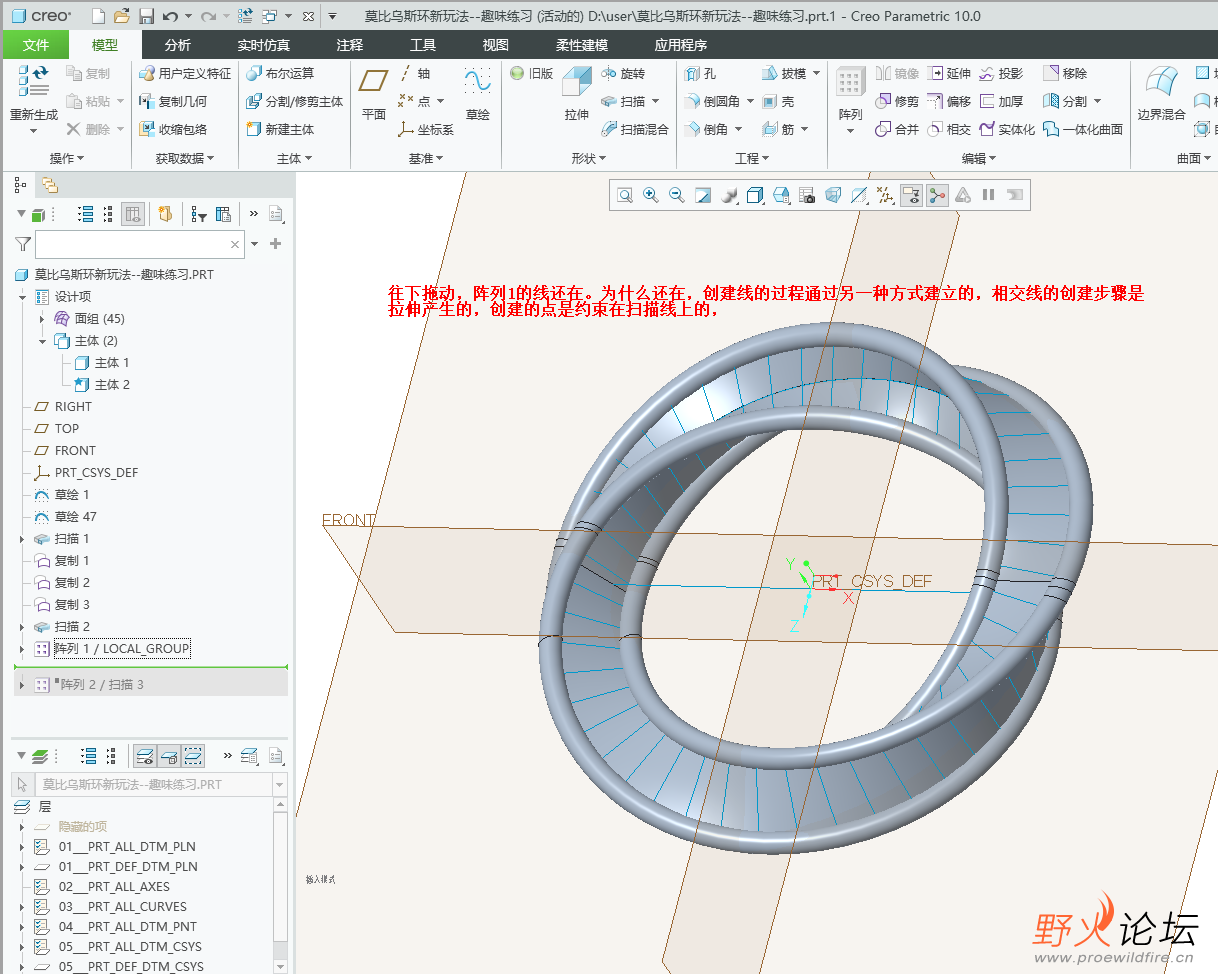Select the FRONT datum plane in tree
1218x974 pixels.
coord(75,451)
